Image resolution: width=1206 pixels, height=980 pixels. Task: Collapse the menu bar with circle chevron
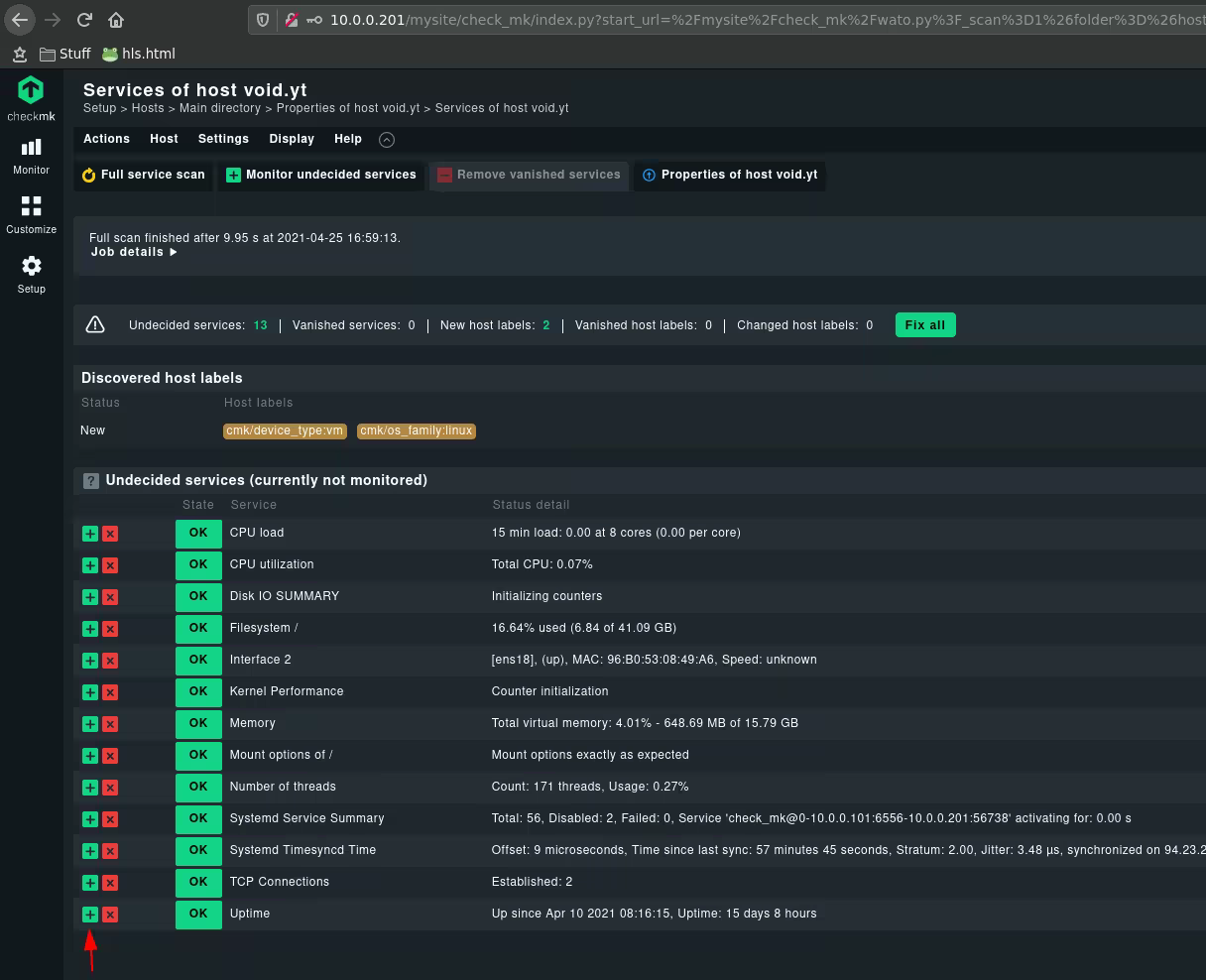pos(387,140)
